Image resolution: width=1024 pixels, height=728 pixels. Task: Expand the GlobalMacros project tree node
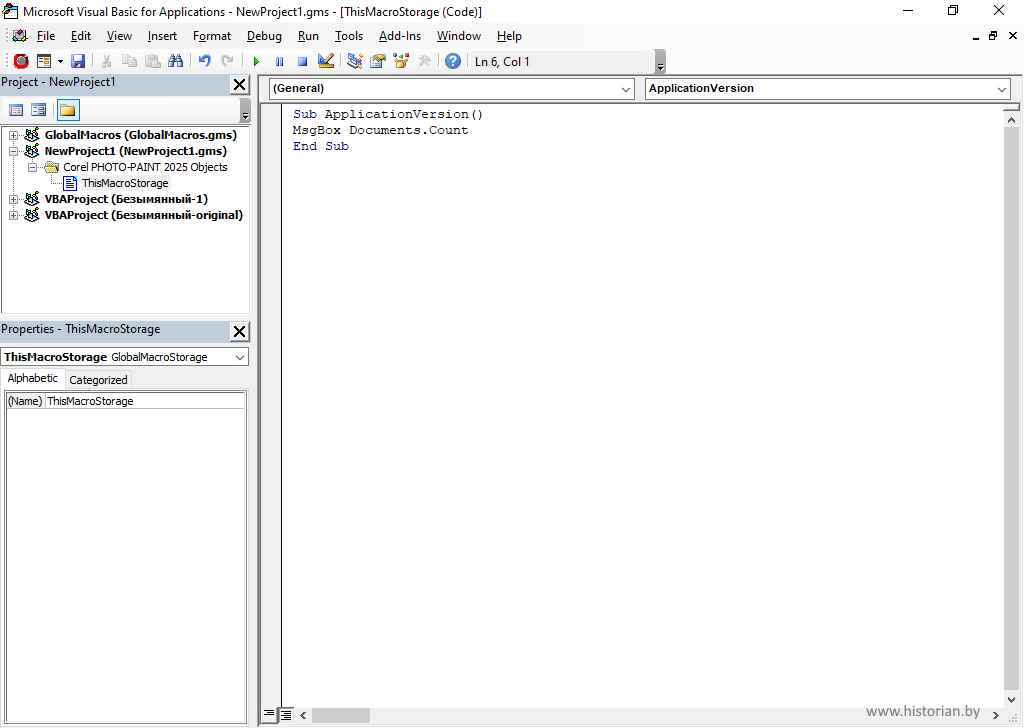pyautogui.click(x=14, y=135)
